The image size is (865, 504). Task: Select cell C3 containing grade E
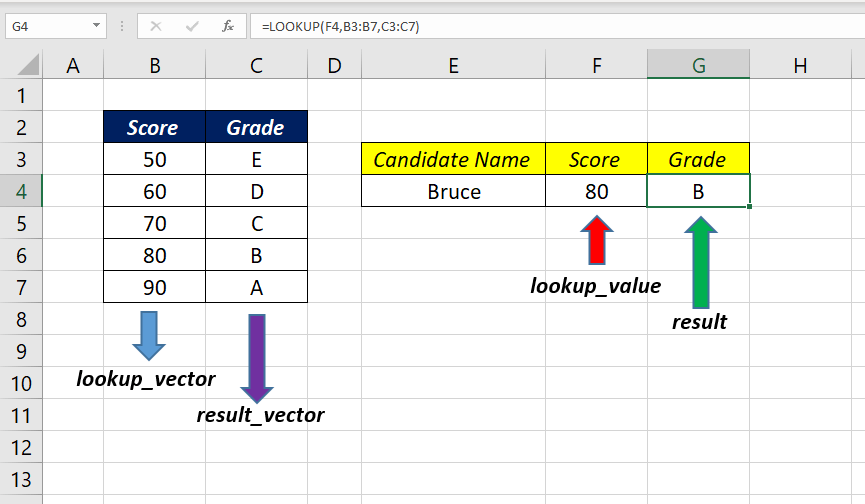click(256, 159)
